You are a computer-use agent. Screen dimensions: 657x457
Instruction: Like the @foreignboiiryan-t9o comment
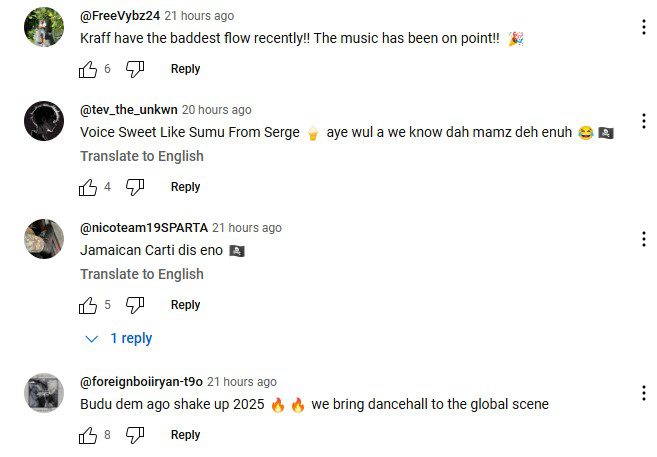click(89, 435)
